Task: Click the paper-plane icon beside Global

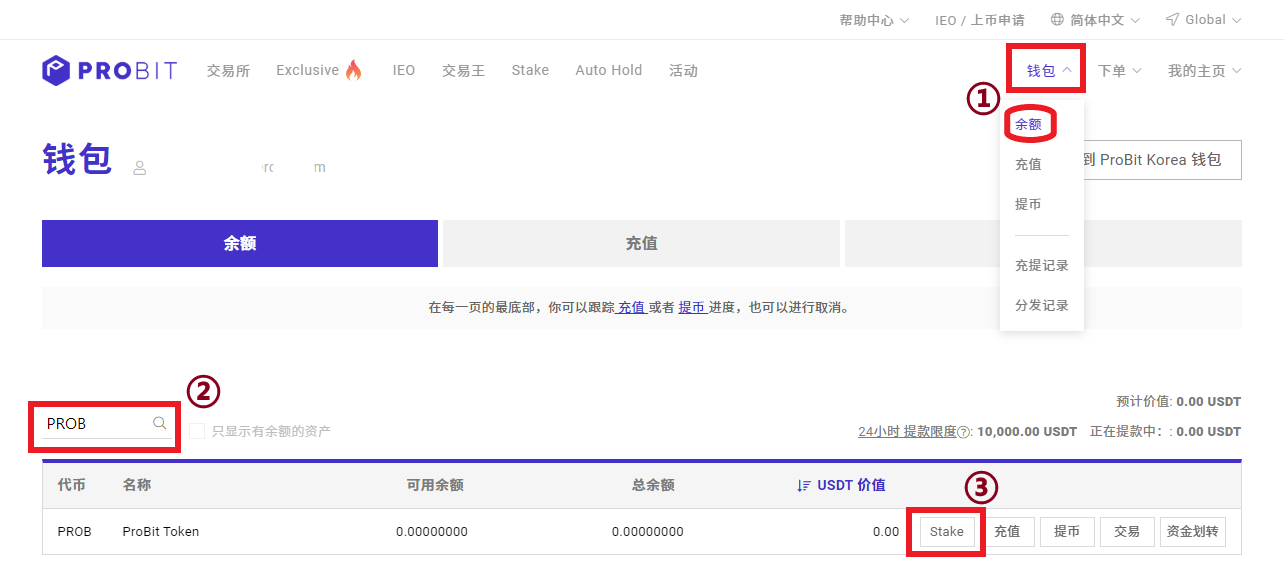Action: pos(1172,19)
